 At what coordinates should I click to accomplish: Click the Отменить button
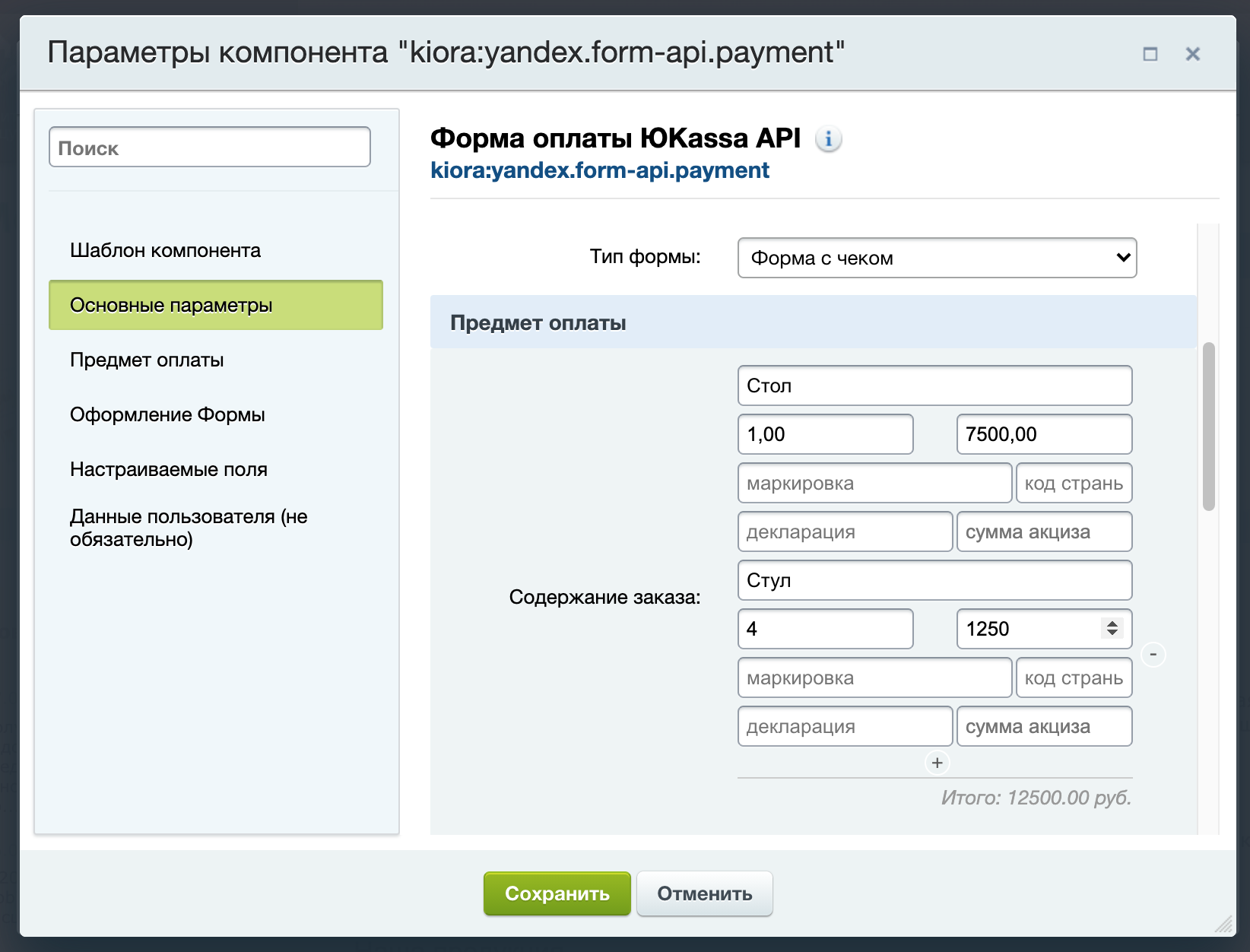[x=704, y=893]
